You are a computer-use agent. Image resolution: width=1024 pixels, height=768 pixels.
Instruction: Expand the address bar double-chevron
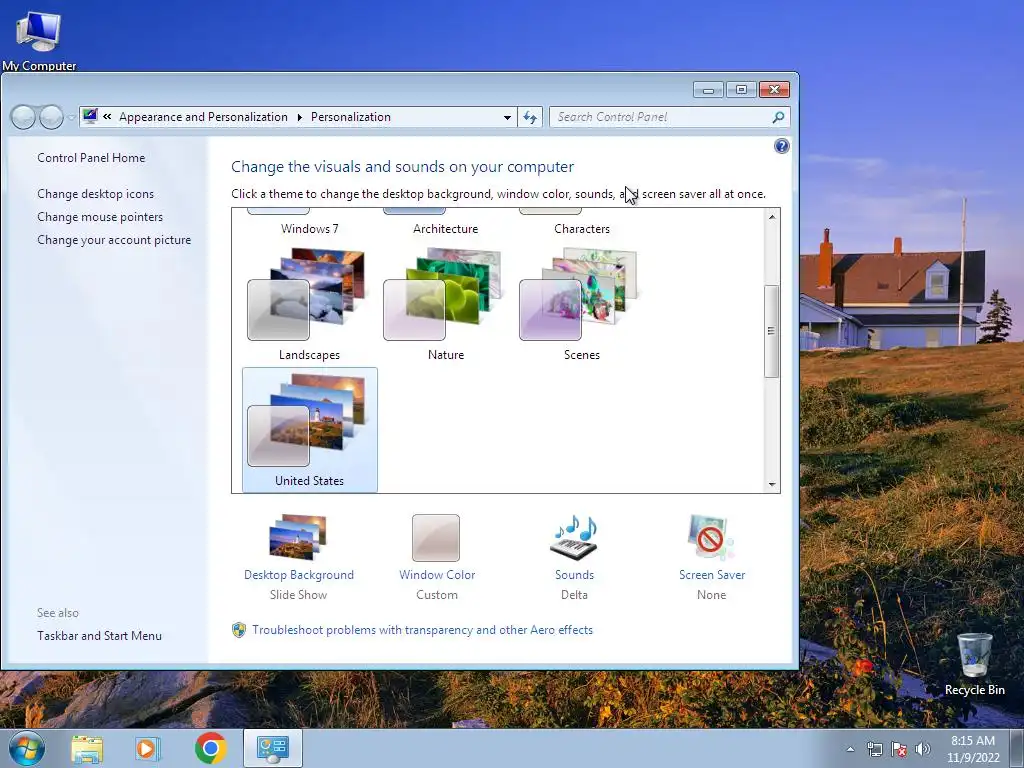coord(107,117)
